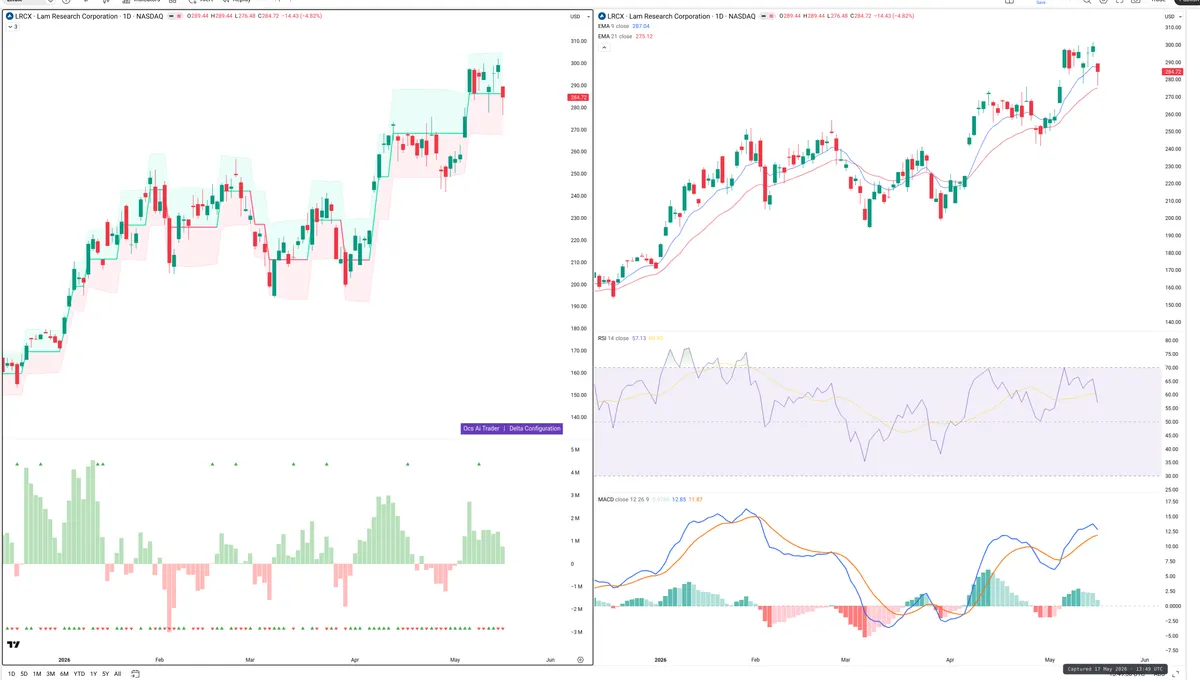
Task: Click the EMA 21 close legend
Action: point(617,36)
